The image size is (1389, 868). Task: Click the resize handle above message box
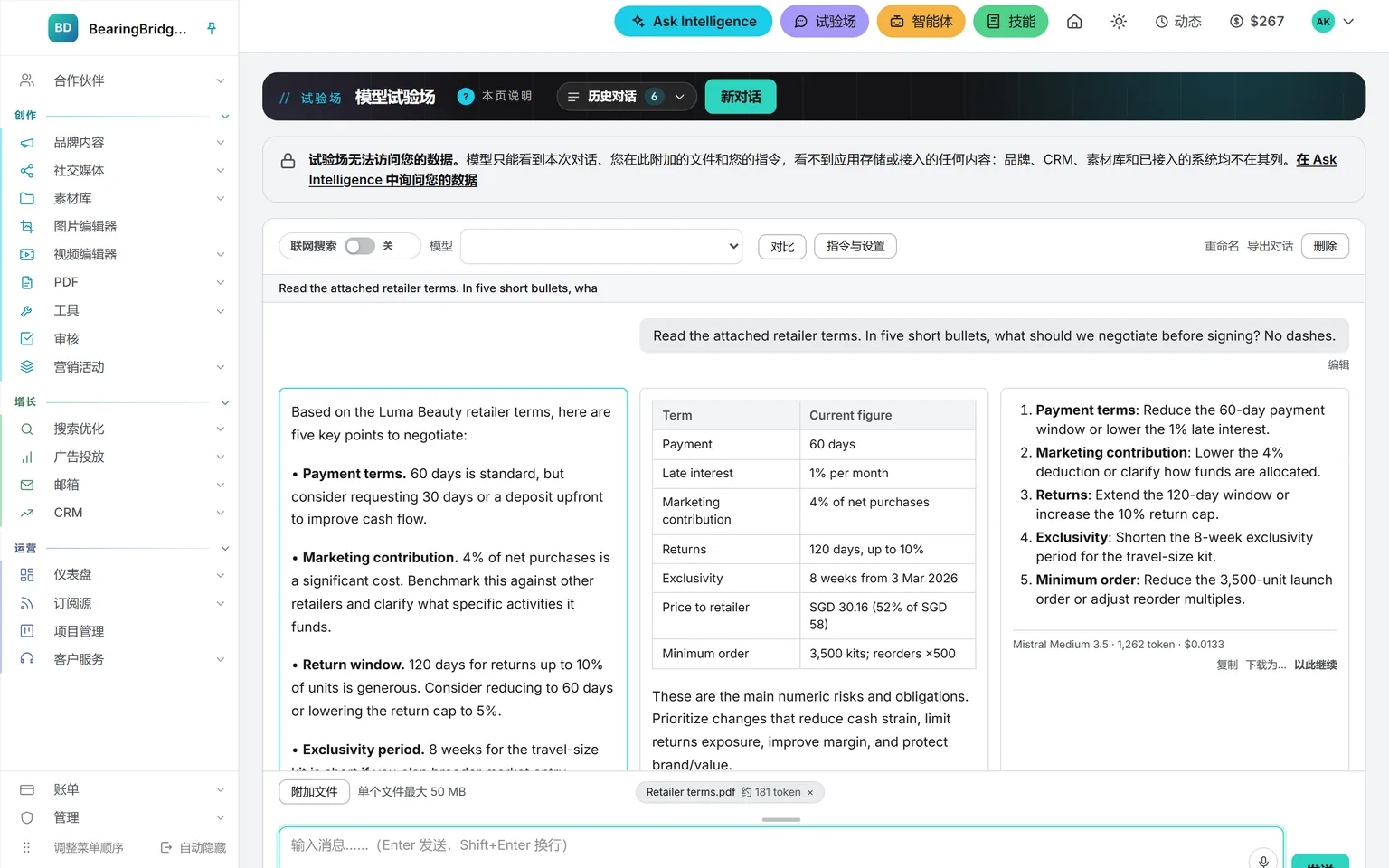tap(781, 819)
